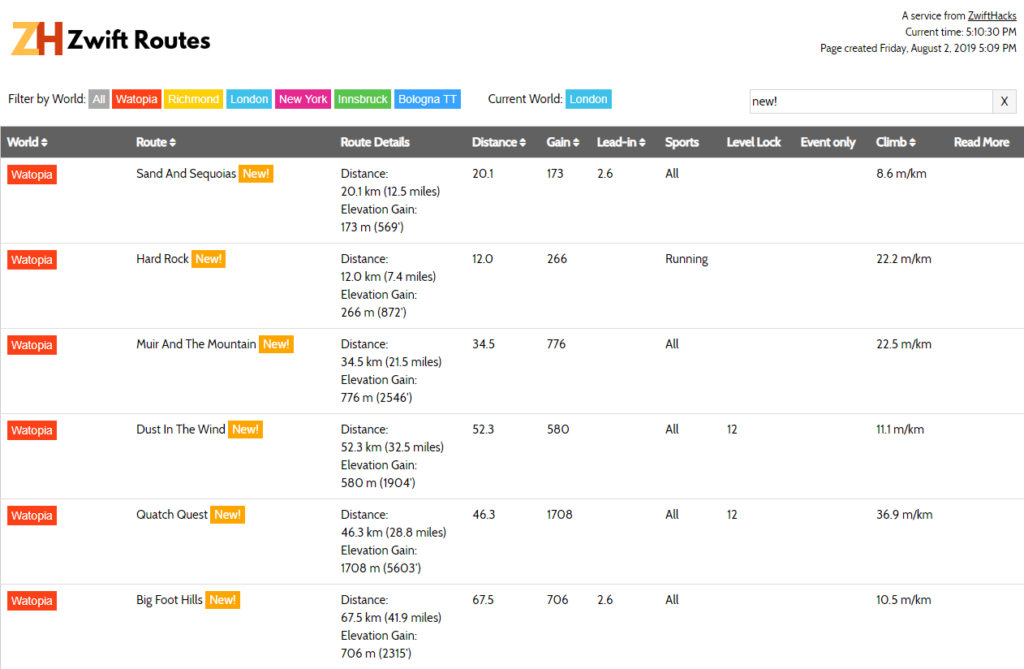Click the "1708 m (5603')" elevation detail
Screen dimensions: 1024x669
(381, 568)
